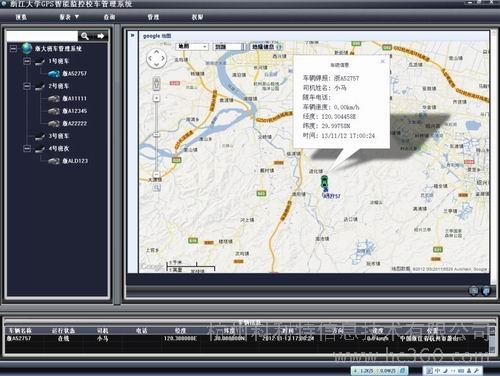Click the bus icon for 3号校车
The height and width of the screenshot is (376, 500).
click(x=40, y=136)
